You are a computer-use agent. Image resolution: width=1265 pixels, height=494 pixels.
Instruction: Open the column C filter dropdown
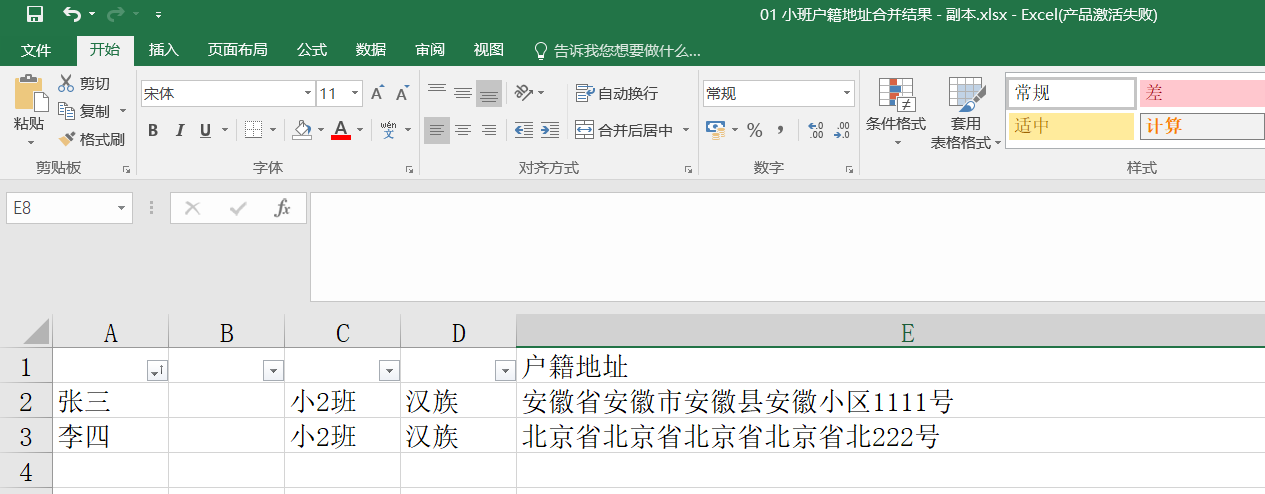[x=389, y=371]
